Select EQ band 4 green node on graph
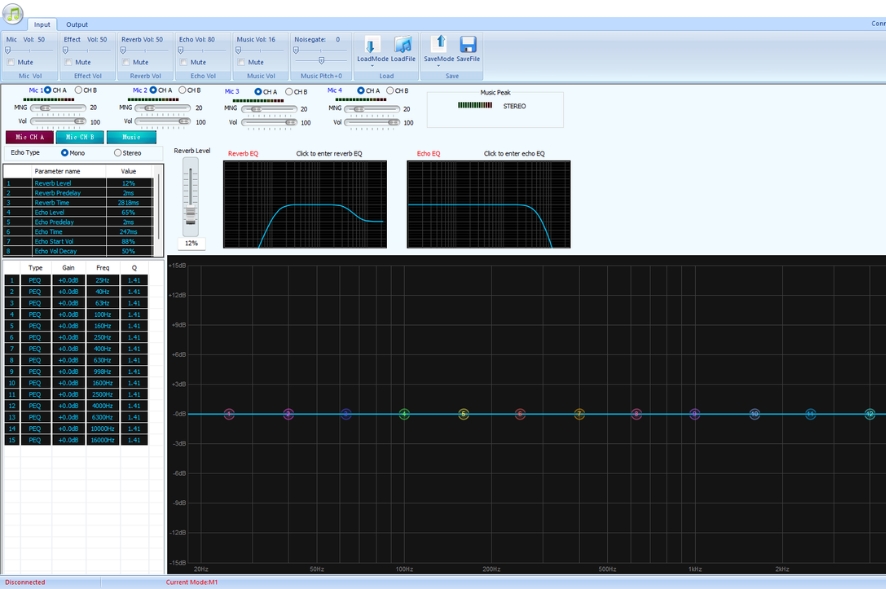The height and width of the screenshot is (589, 886). 404,414
